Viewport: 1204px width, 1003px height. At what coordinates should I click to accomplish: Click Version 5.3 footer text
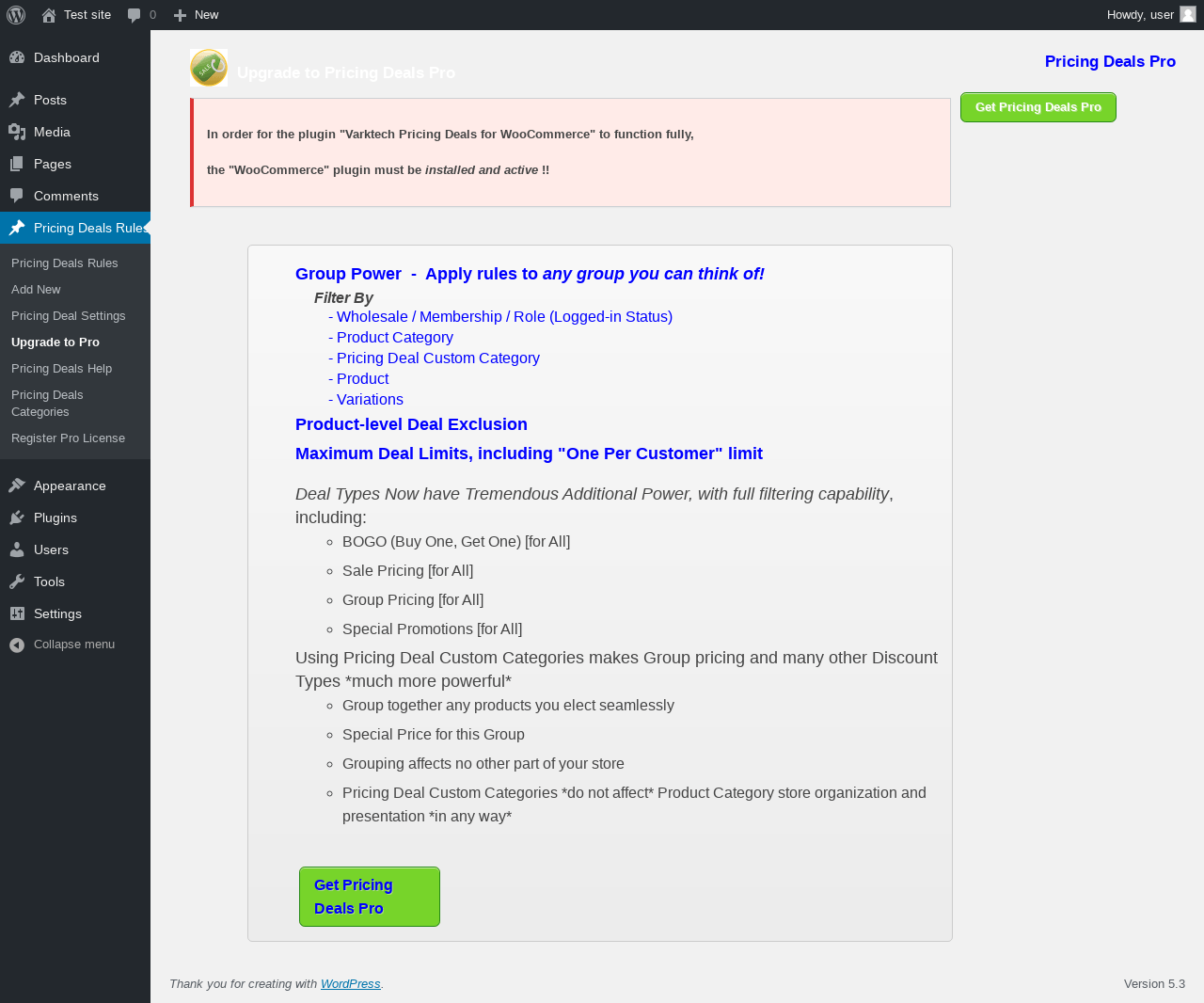[1154, 984]
